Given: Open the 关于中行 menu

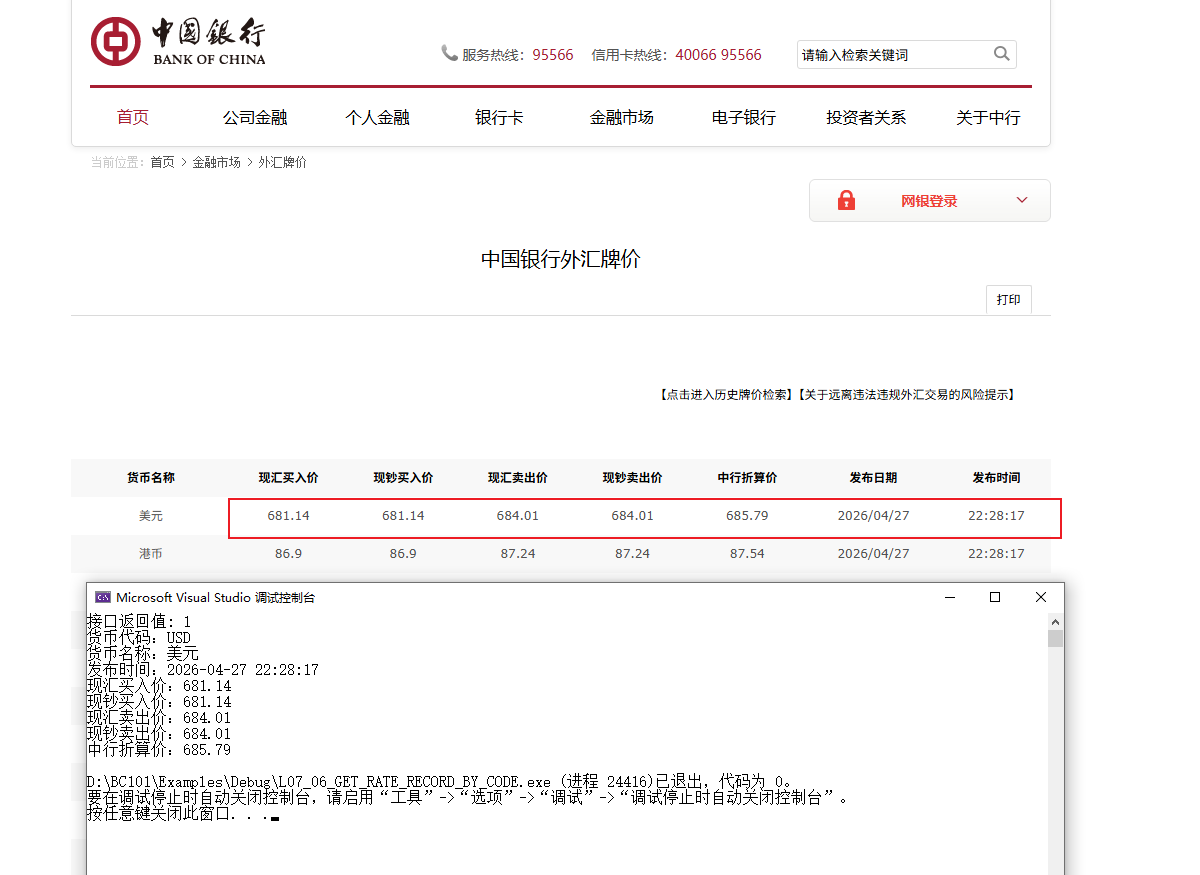Looking at the screenshot, I should [x=988, y=117].
